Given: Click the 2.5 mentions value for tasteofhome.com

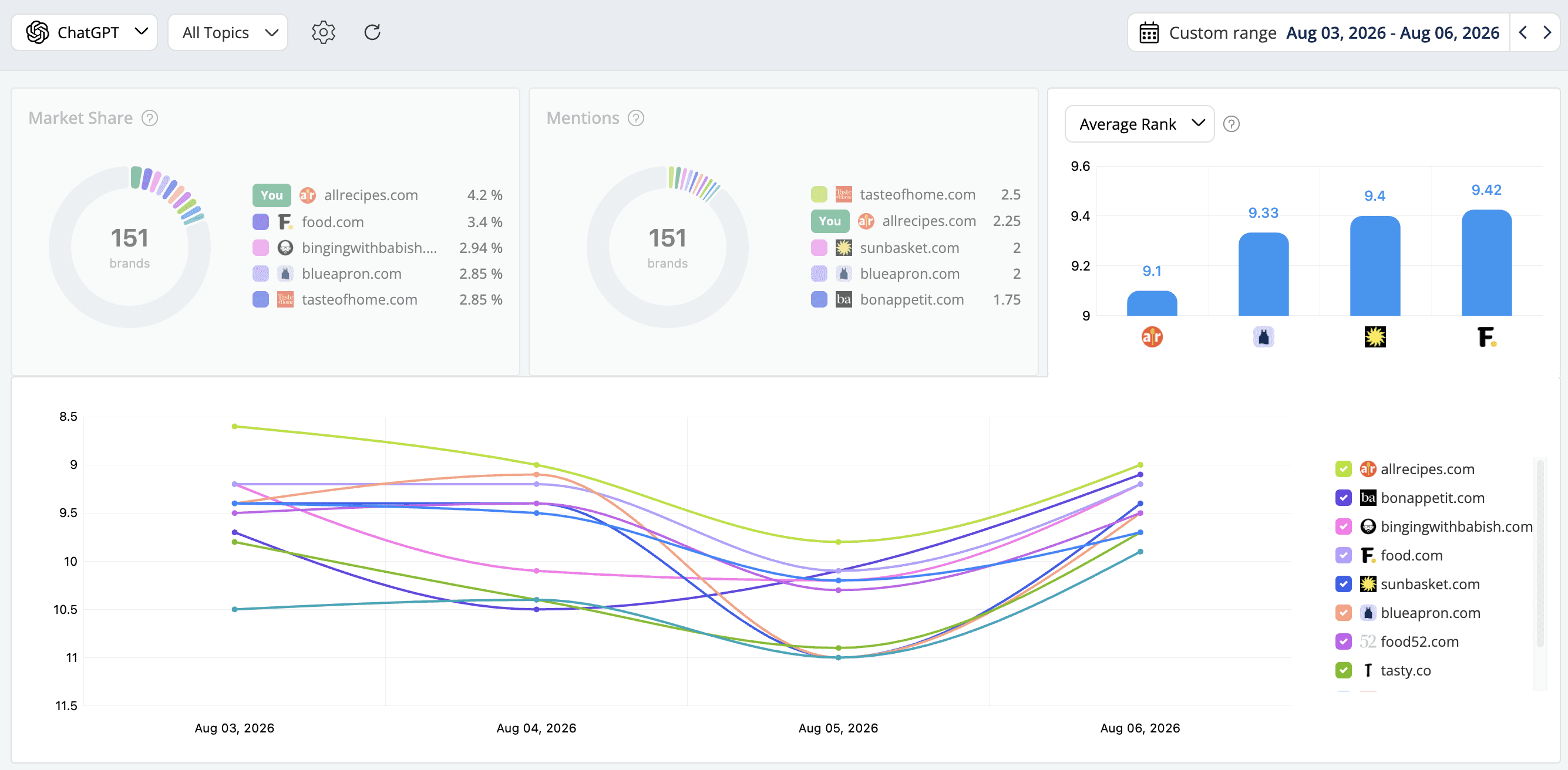Looking at the screenshot, I should point(1011,195).
